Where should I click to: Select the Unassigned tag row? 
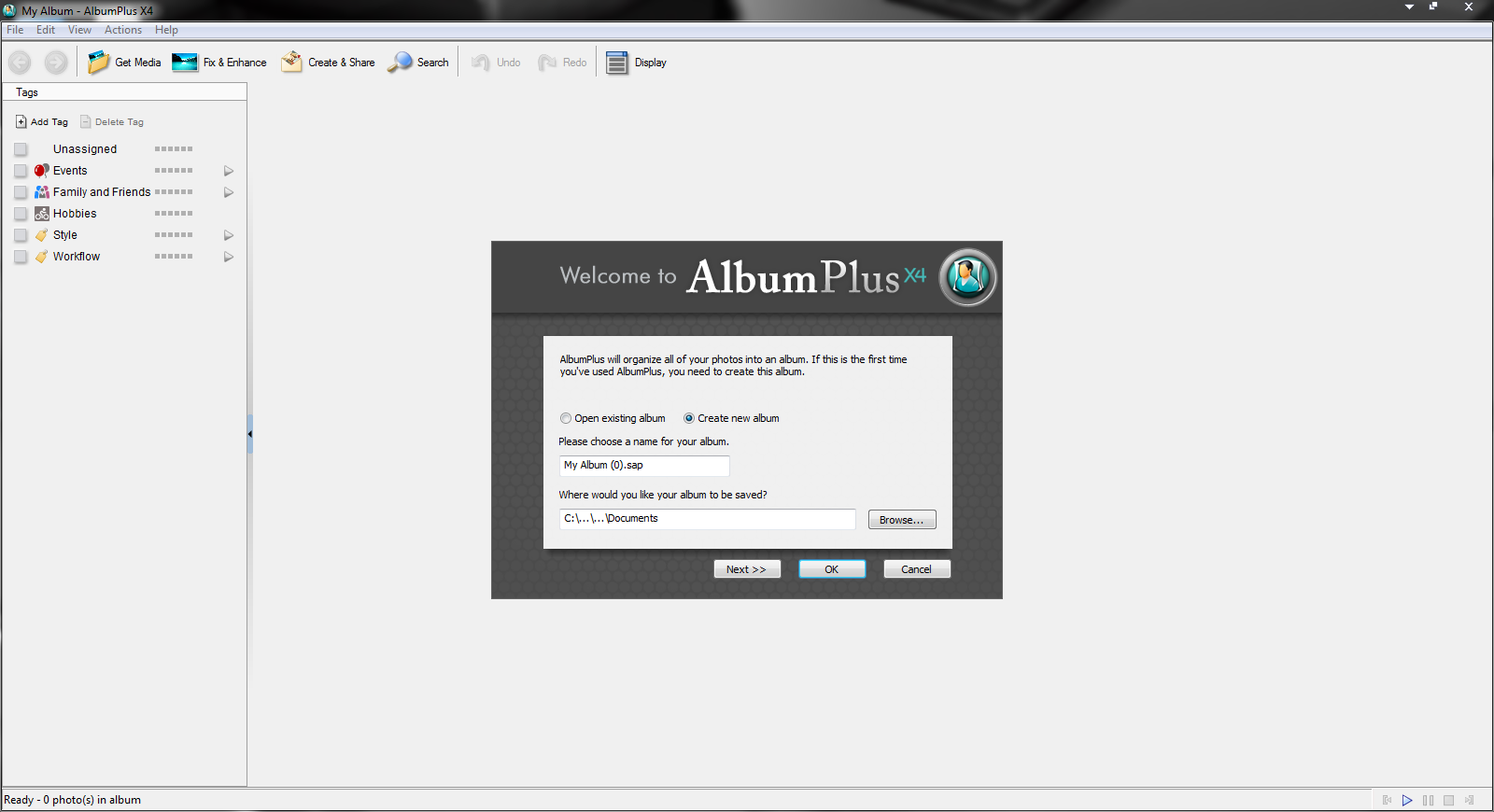[124, 149]
